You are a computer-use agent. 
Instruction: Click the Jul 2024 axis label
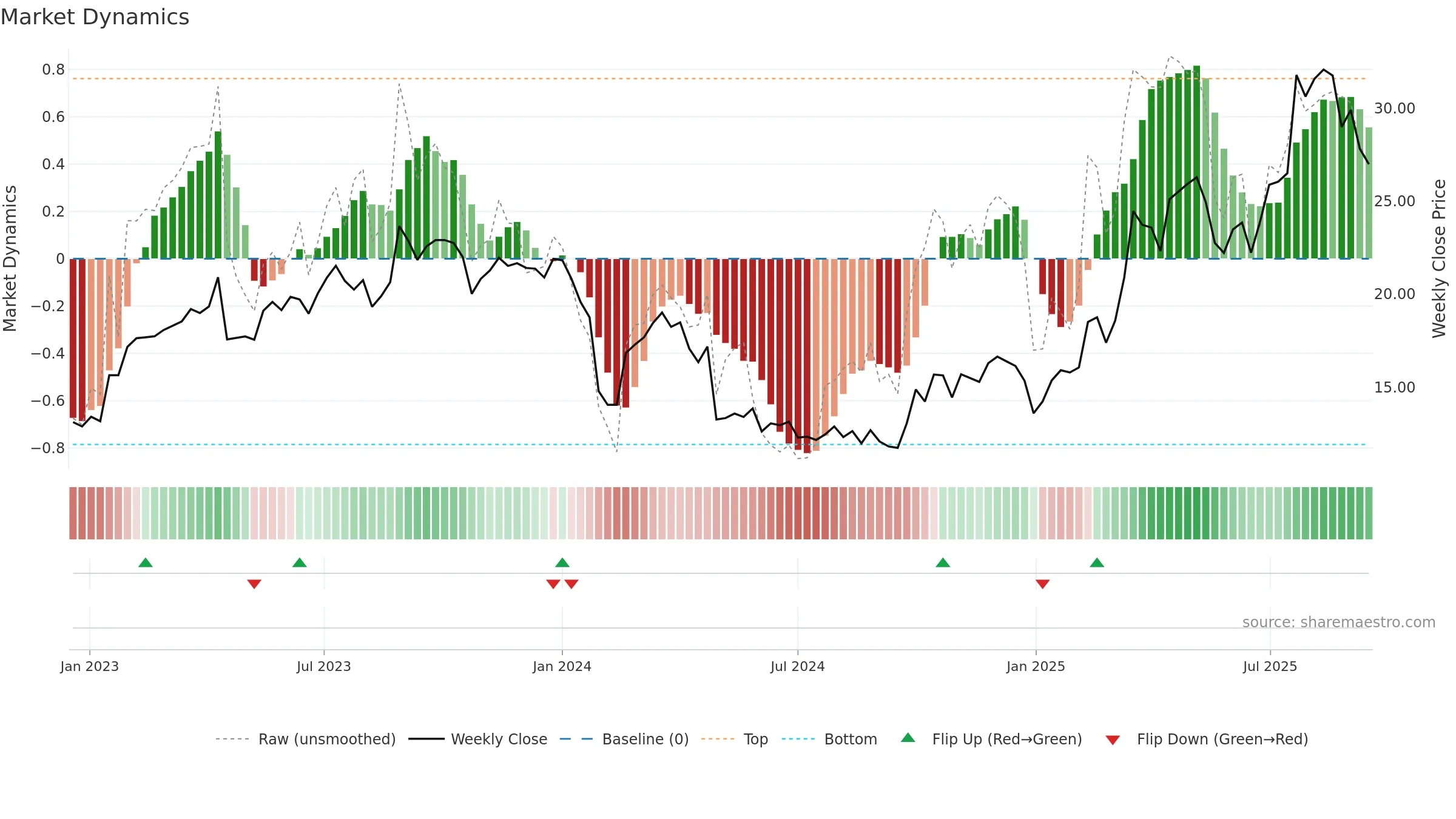pos(798,666)
